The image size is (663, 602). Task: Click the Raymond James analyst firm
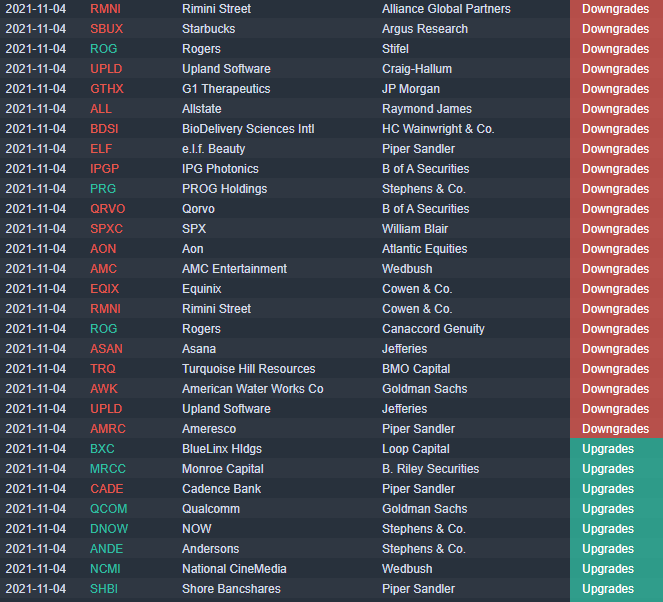click(427, 109)
